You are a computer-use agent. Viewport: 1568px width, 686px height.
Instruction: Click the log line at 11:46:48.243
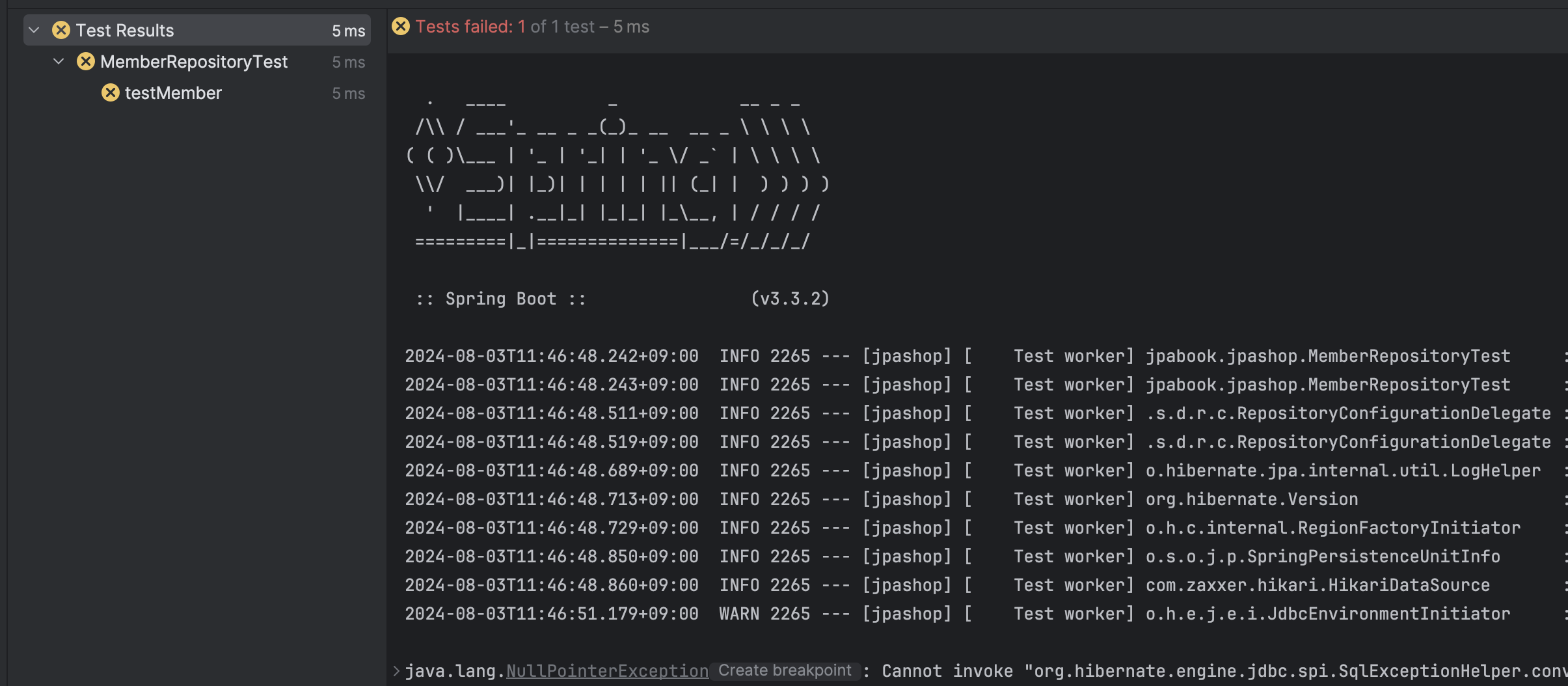[986, 385]
